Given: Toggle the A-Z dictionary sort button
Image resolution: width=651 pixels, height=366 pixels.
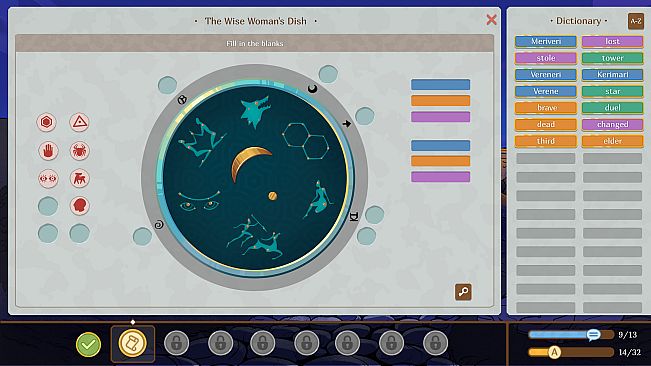Looking at the screenshot, I should (636, 21).
